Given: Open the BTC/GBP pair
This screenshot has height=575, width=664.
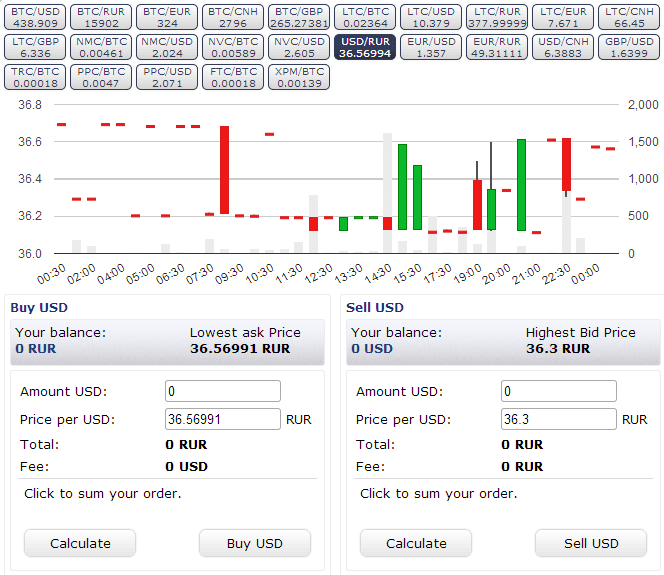Looking at the screenshot, I should 299,17.
